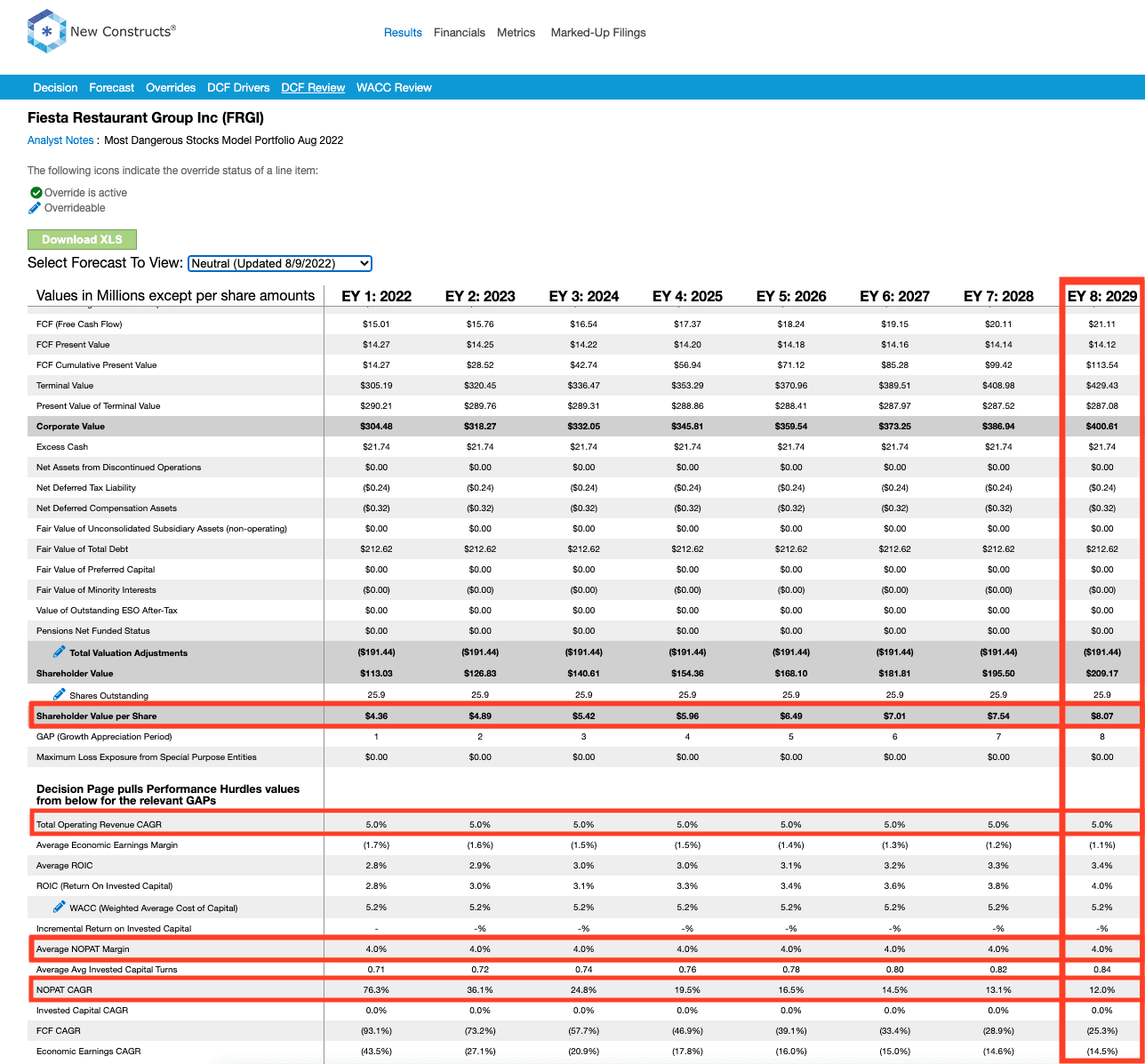Switch to the WACC Review tab
1145x1064 pixels.
tap(394, 87)
